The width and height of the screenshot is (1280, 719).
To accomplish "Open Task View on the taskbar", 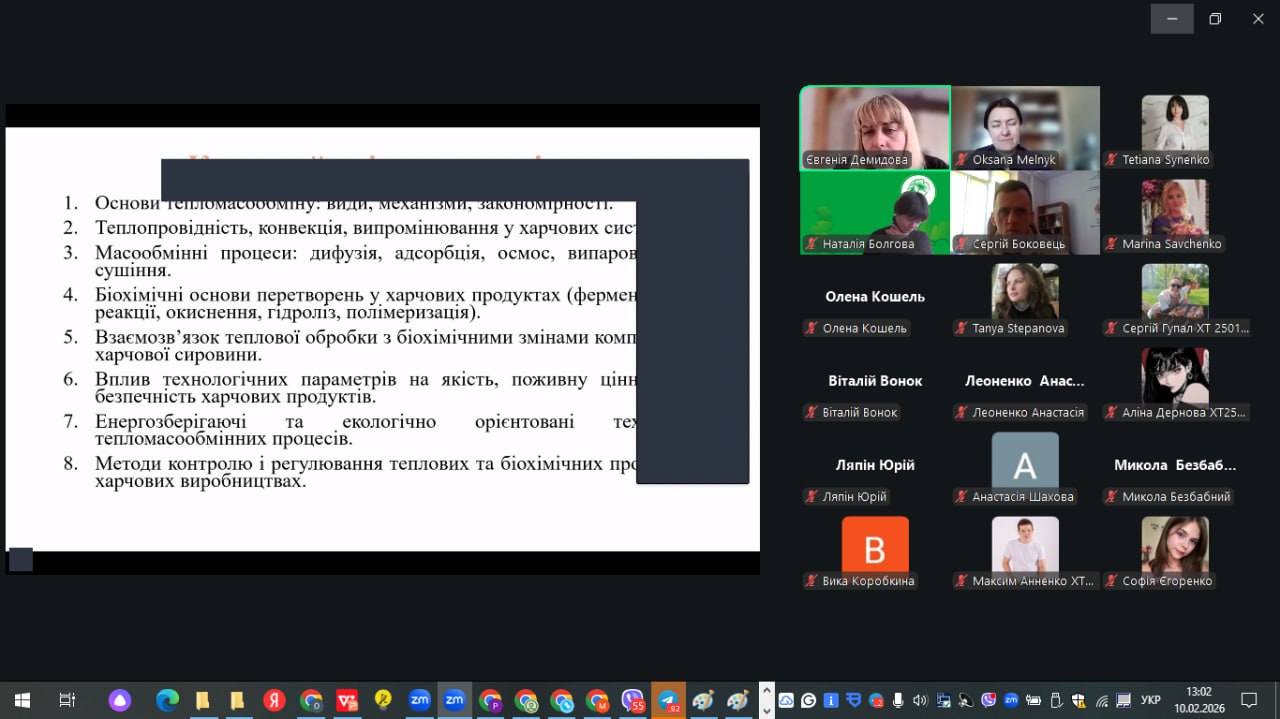I will pyautogui.click(x=67, y=700).
